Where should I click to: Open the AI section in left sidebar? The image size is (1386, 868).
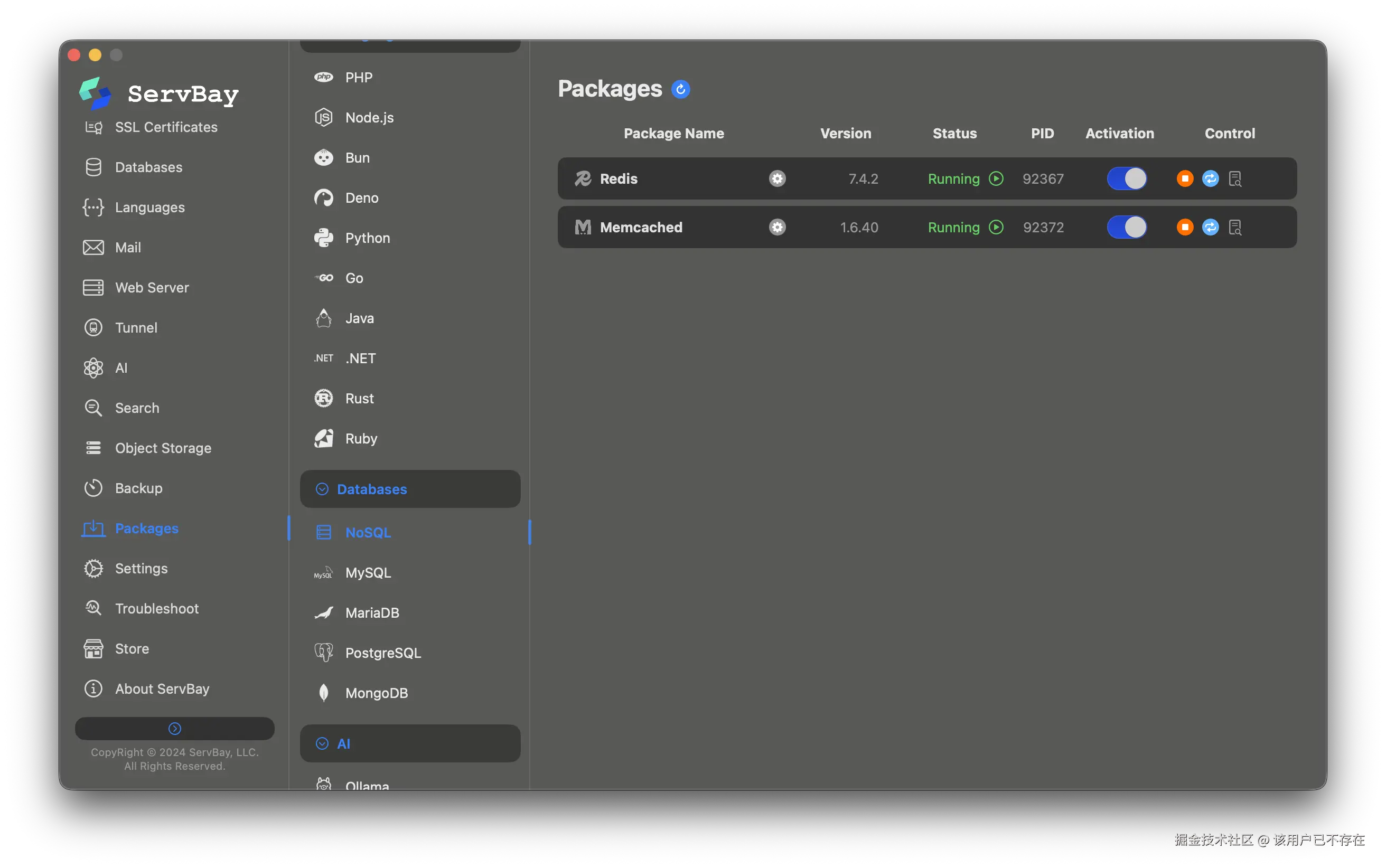106,368
